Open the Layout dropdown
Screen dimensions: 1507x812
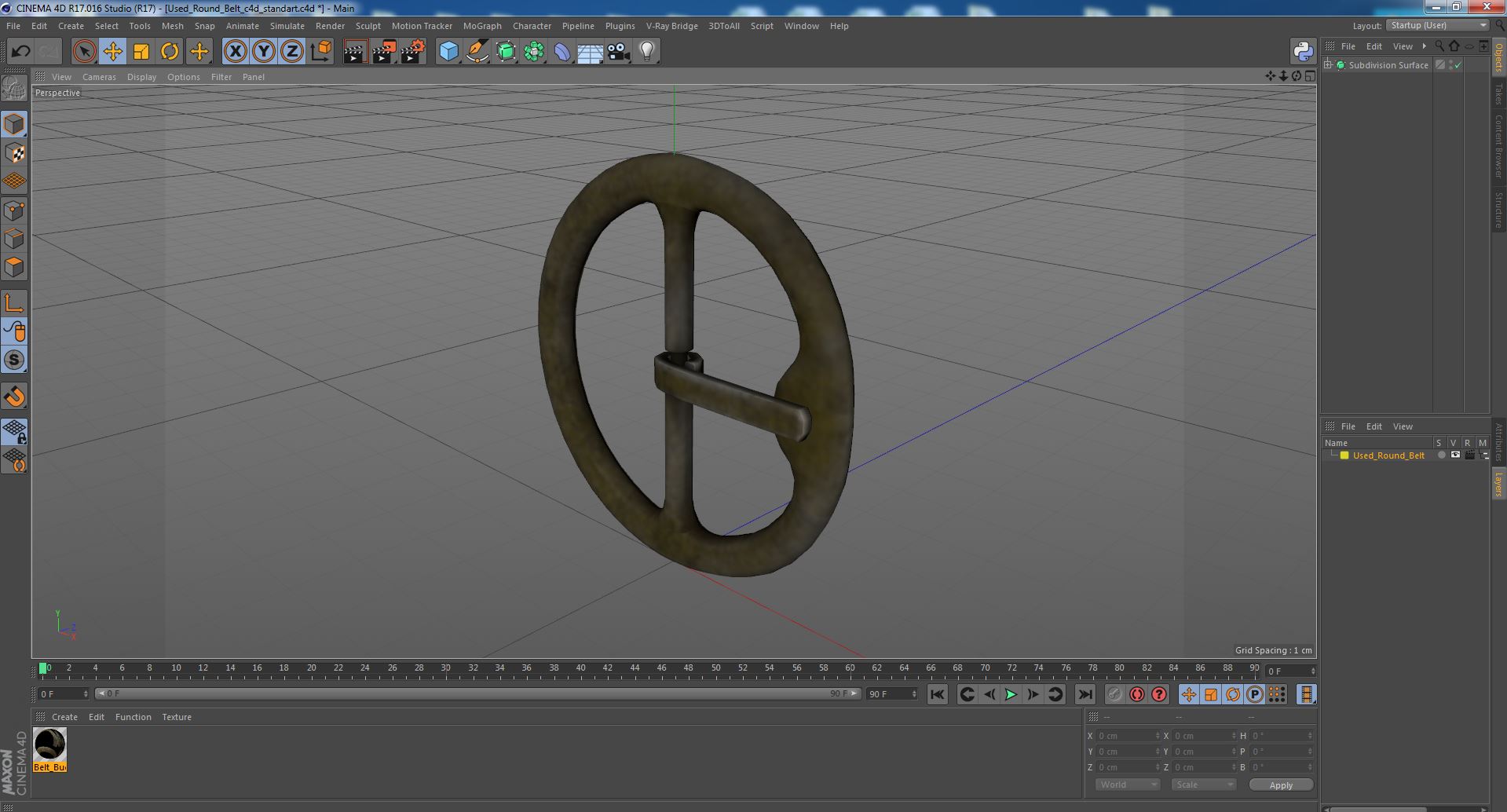1438,25
